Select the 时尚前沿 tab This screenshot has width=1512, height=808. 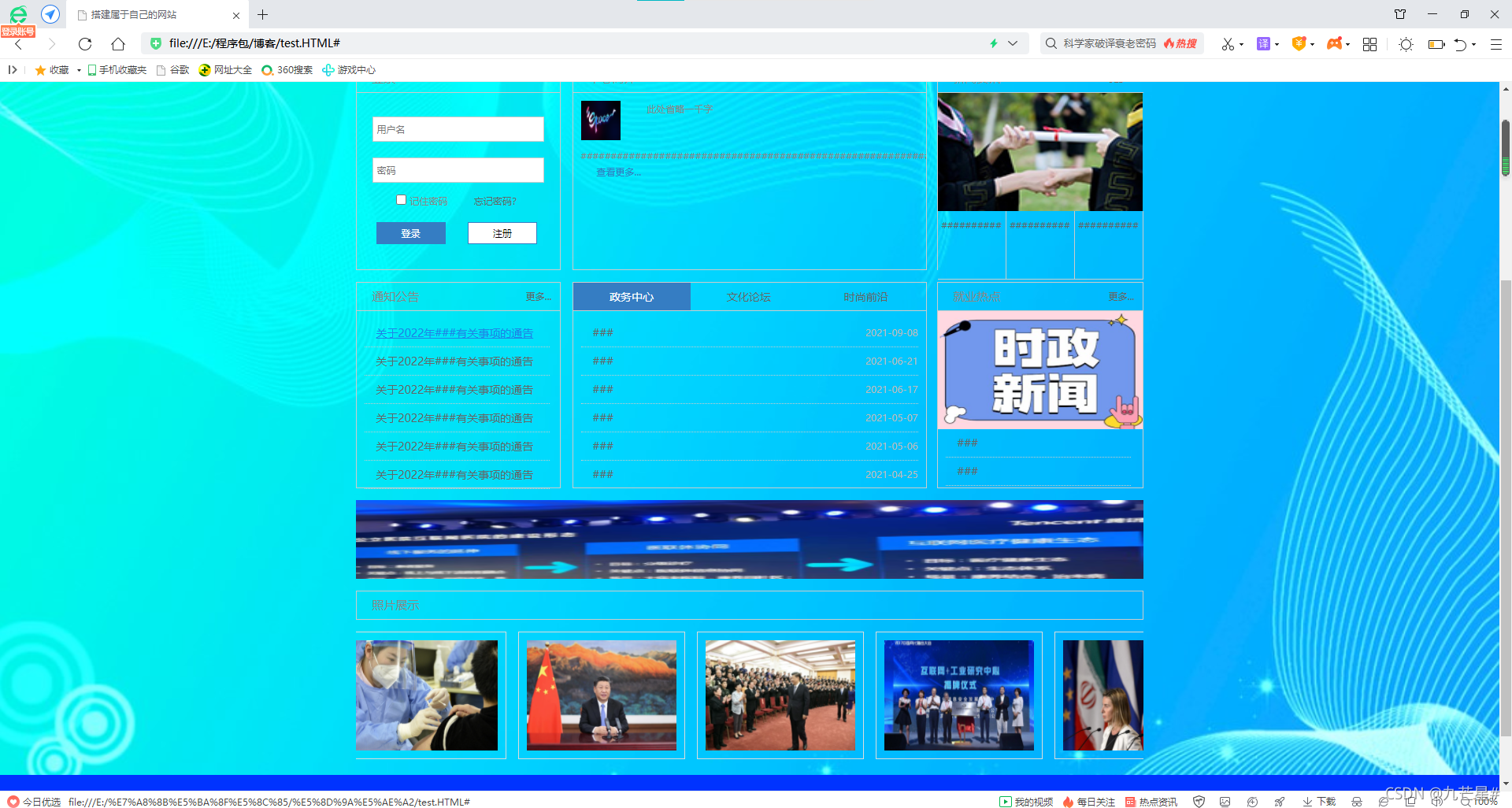coord(865,297)
